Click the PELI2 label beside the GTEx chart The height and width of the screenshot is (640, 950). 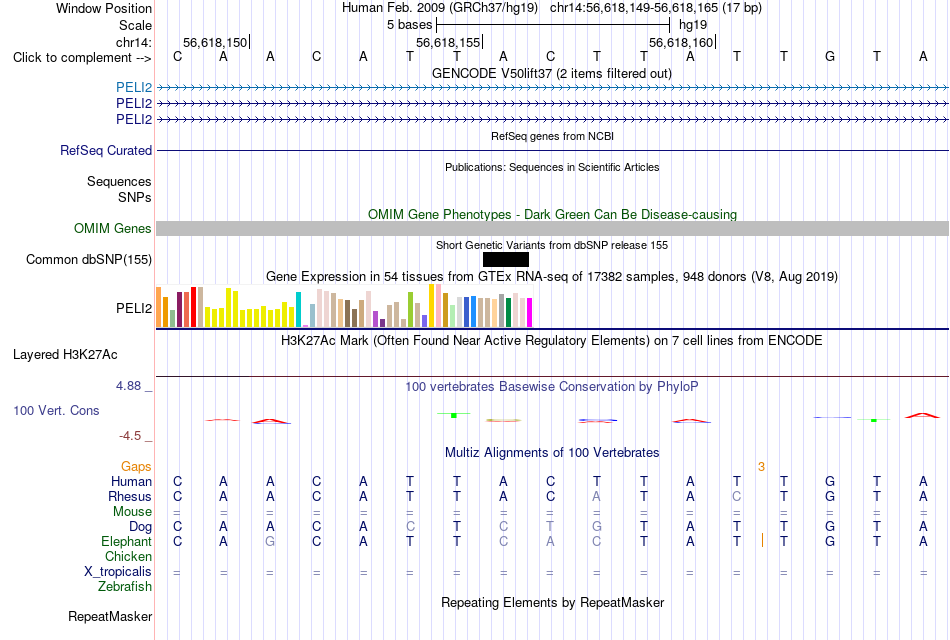(134, 308)
